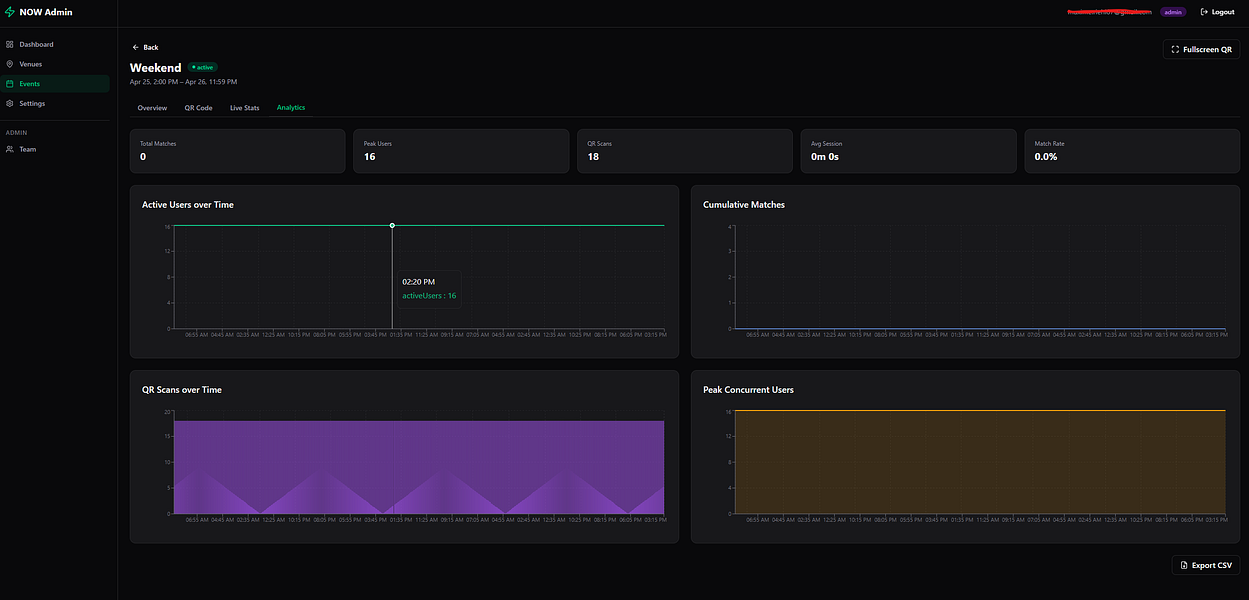Click the NOW Admin lightning logo icon
This screenshot has height=600, width=1249.
point(10,12)
